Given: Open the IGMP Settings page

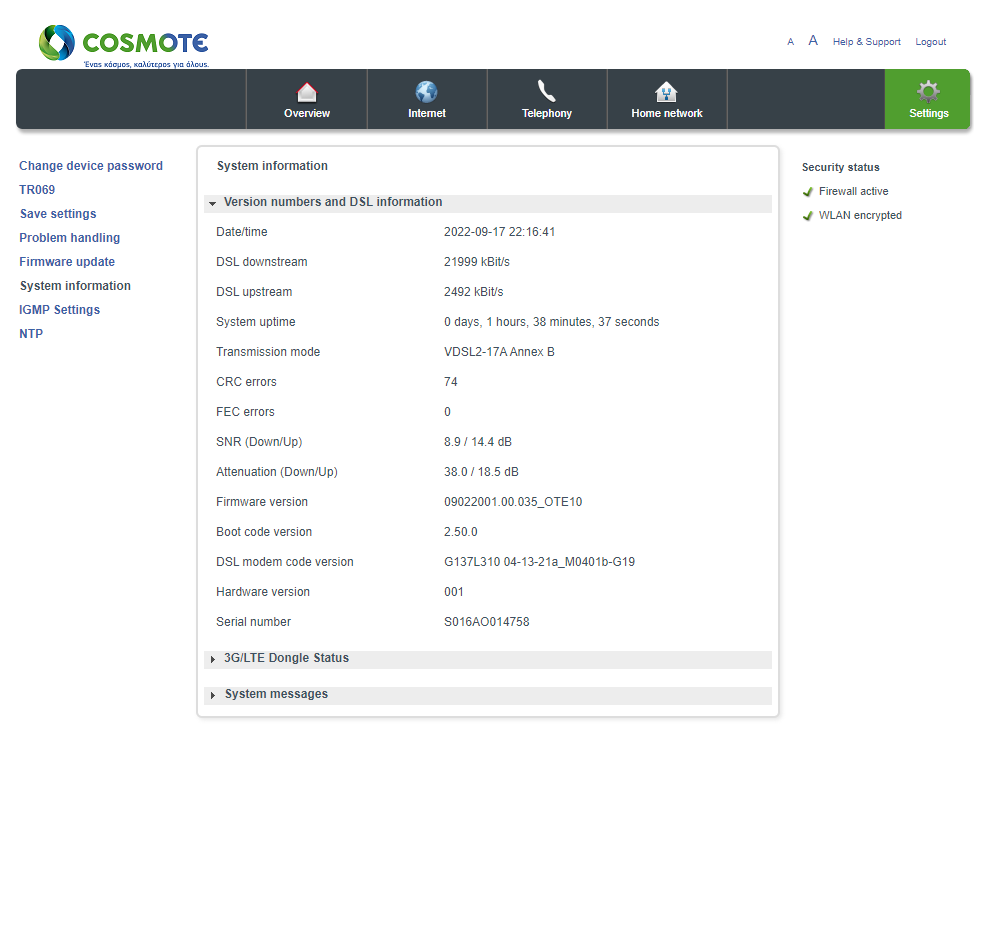Looking at the screenshot, I should (59, 310).
